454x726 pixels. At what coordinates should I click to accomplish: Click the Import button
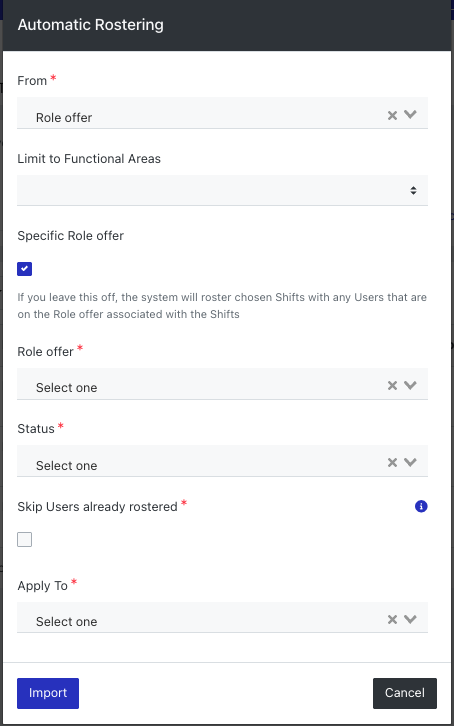(x=48, y=693)
